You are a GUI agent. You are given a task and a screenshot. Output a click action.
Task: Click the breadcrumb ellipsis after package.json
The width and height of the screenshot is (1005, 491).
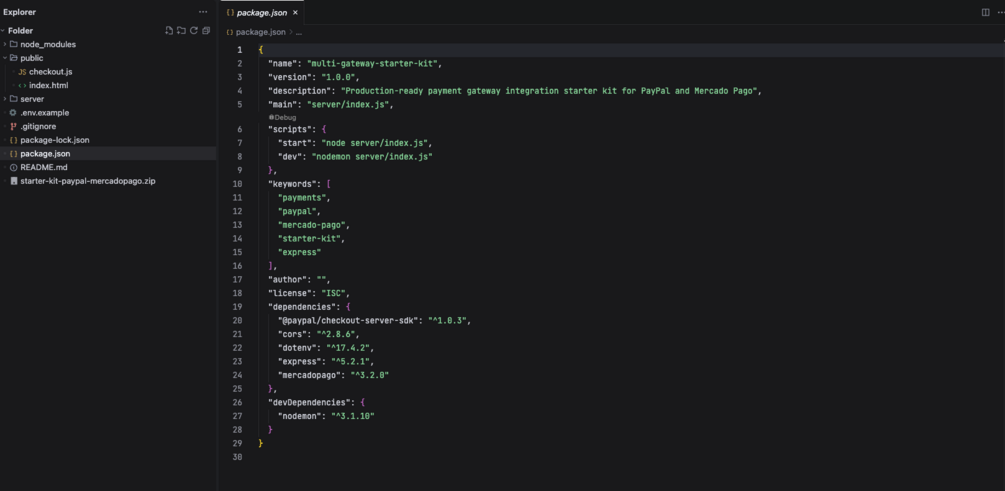(299, 32)
